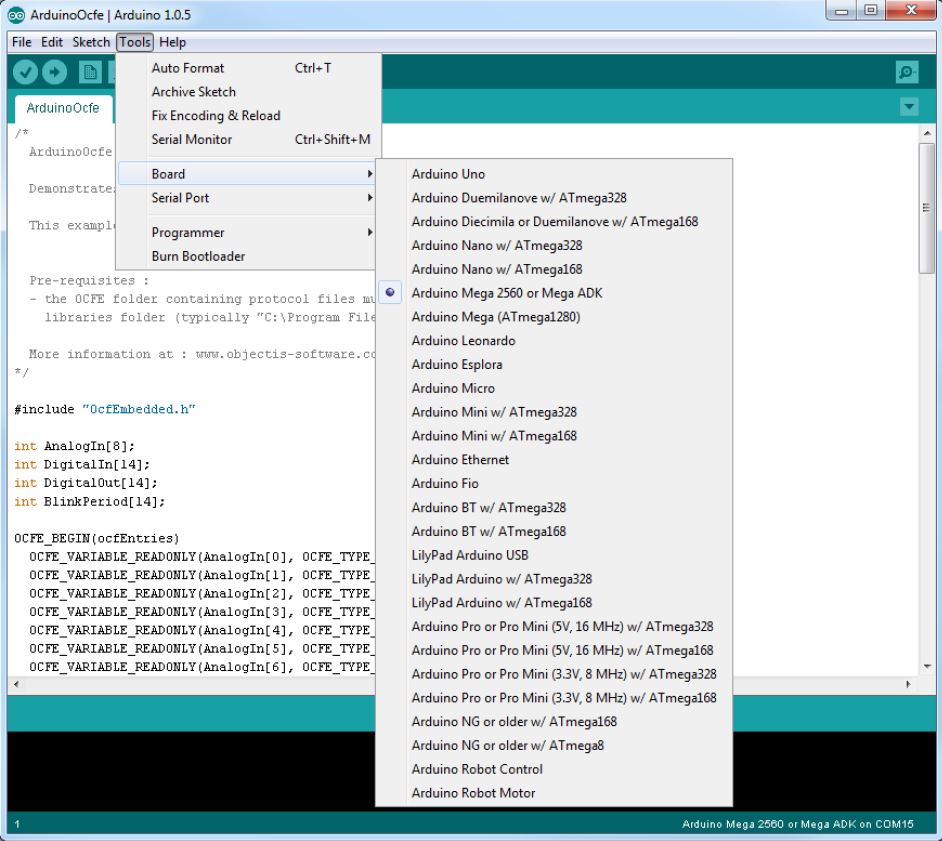Select Arduino Ethernet board
Image resolution: width=942 pixels, height=841 pixels.
point(553,460)
